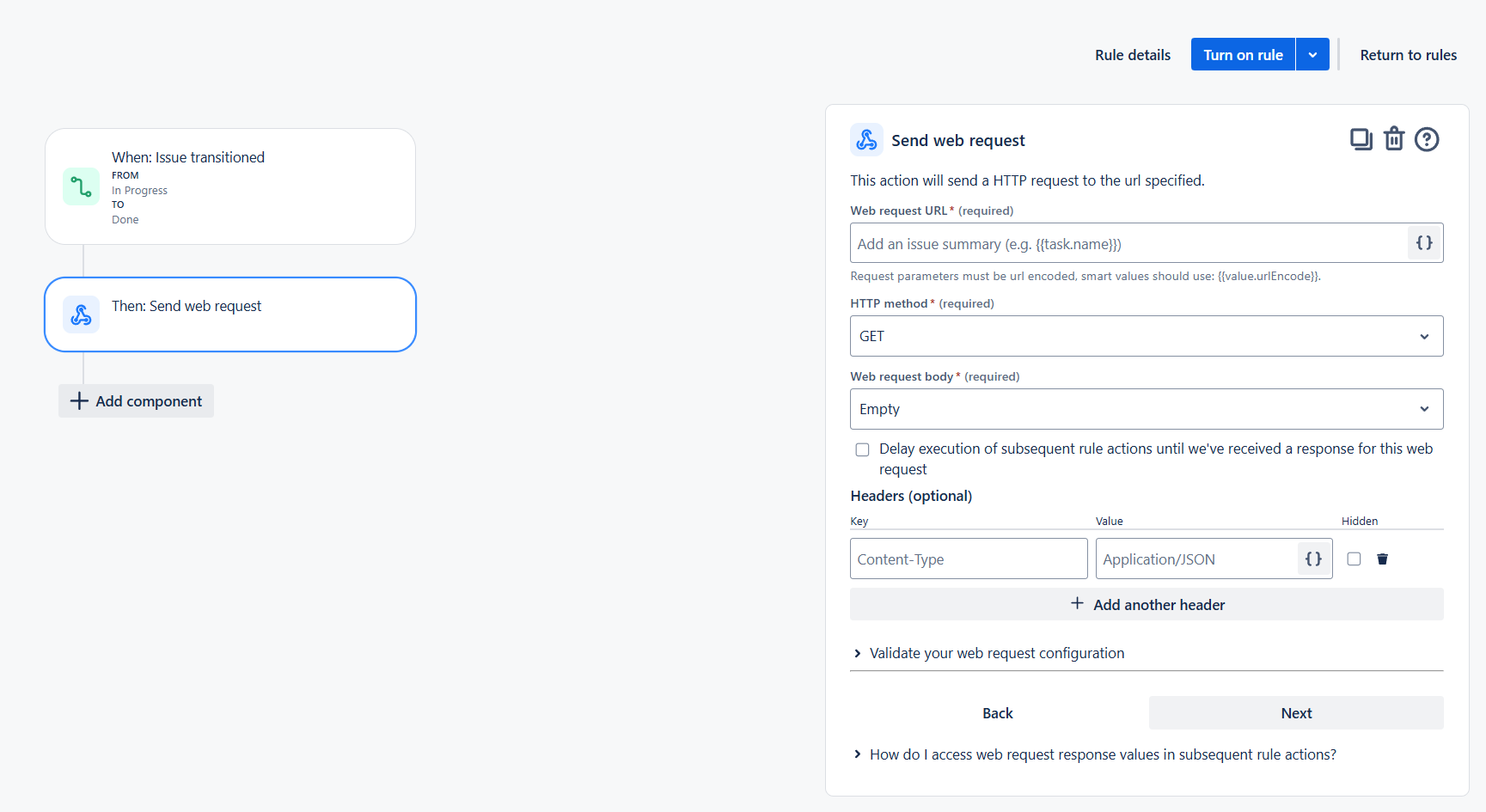The width and height of the screenshot is (1486, 812).
Task: Delete the Send web request action via trash icon
Action: coord(1394,138)
